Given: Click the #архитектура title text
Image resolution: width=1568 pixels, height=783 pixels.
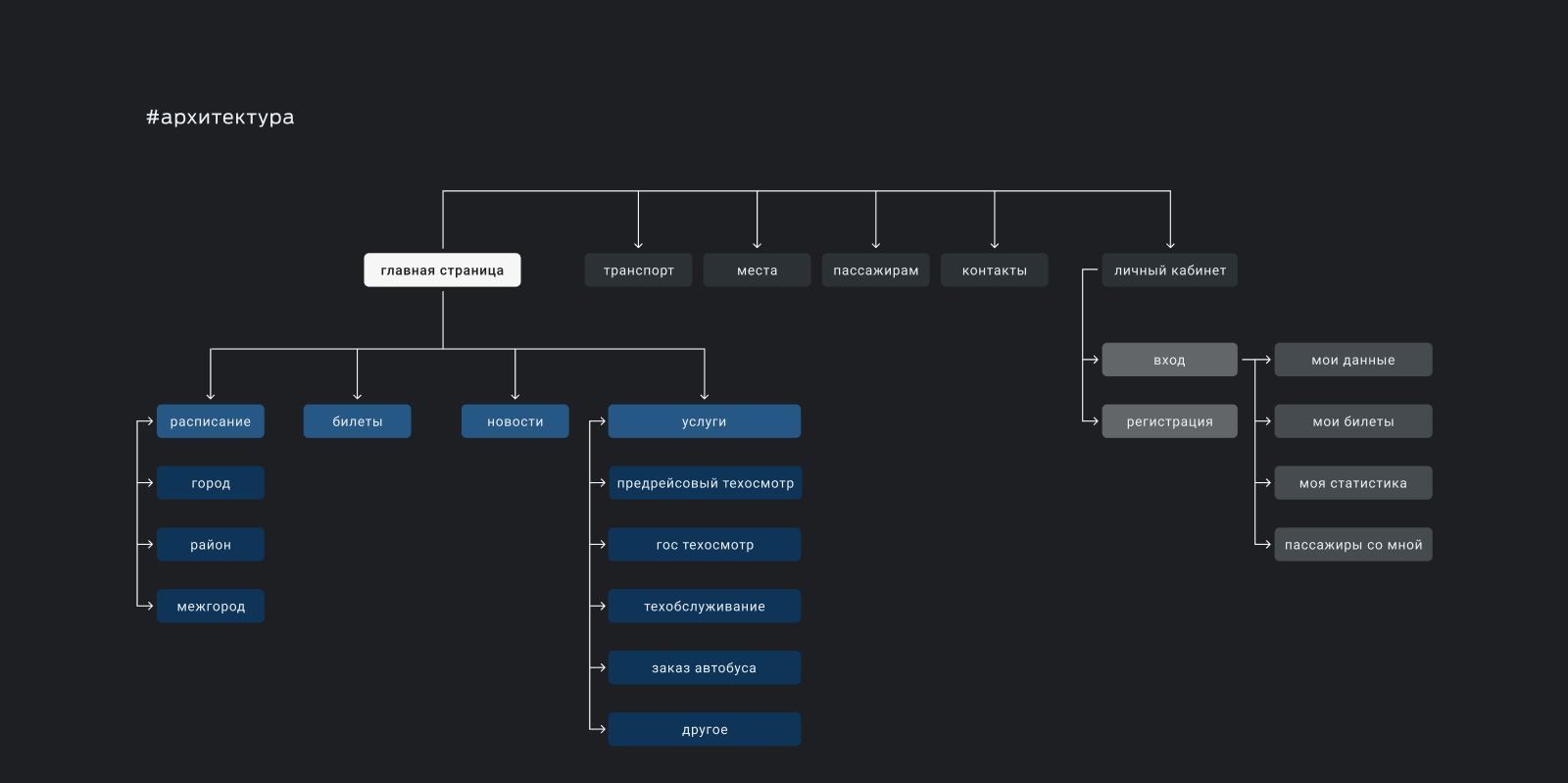Looking at the screenshot, I should pyautogui.click(x=220, y=118).
